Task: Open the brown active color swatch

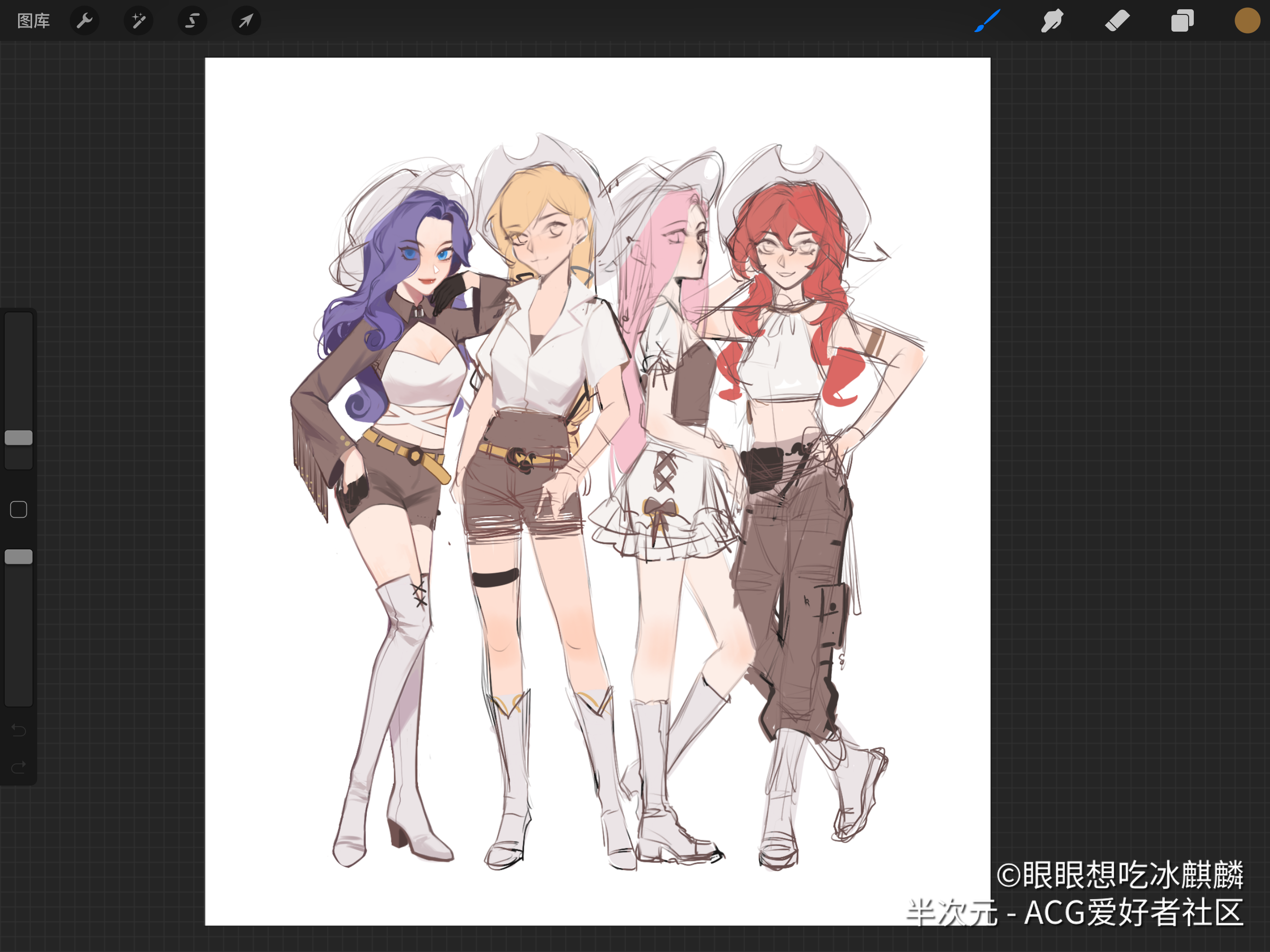Action: (1247, 21)
